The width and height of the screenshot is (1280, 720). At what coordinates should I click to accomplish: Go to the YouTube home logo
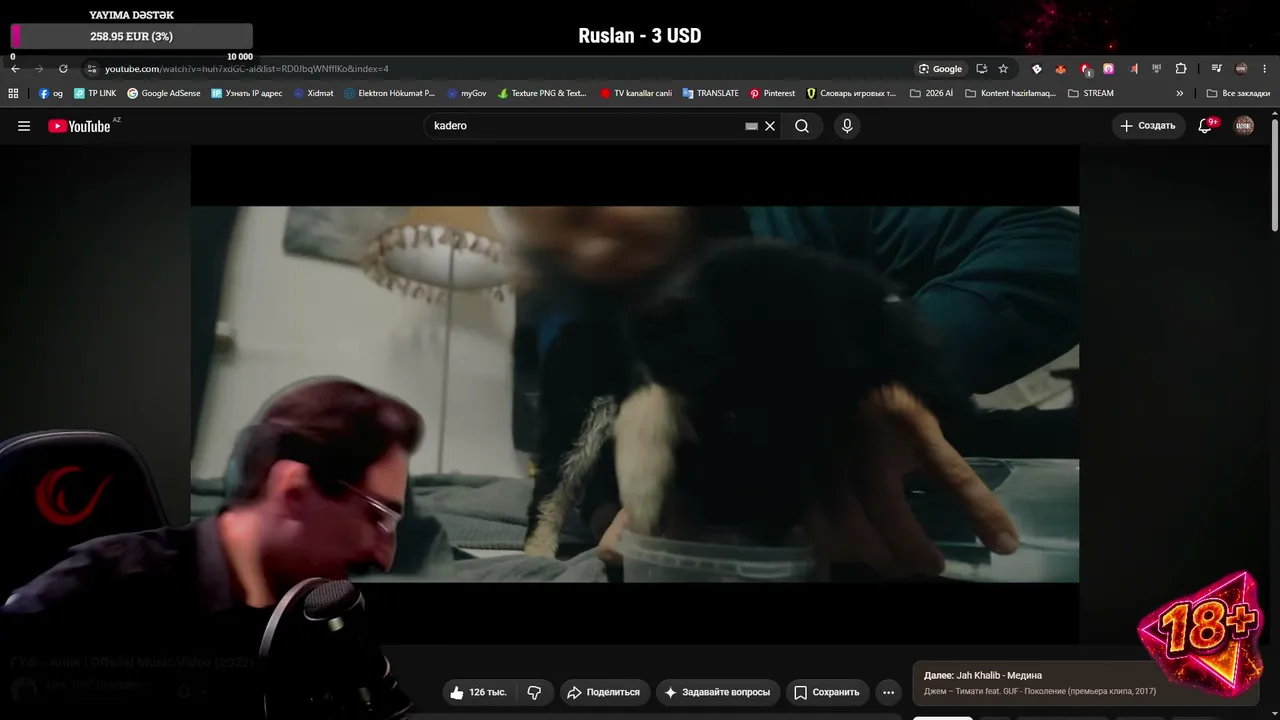point(79,126)
